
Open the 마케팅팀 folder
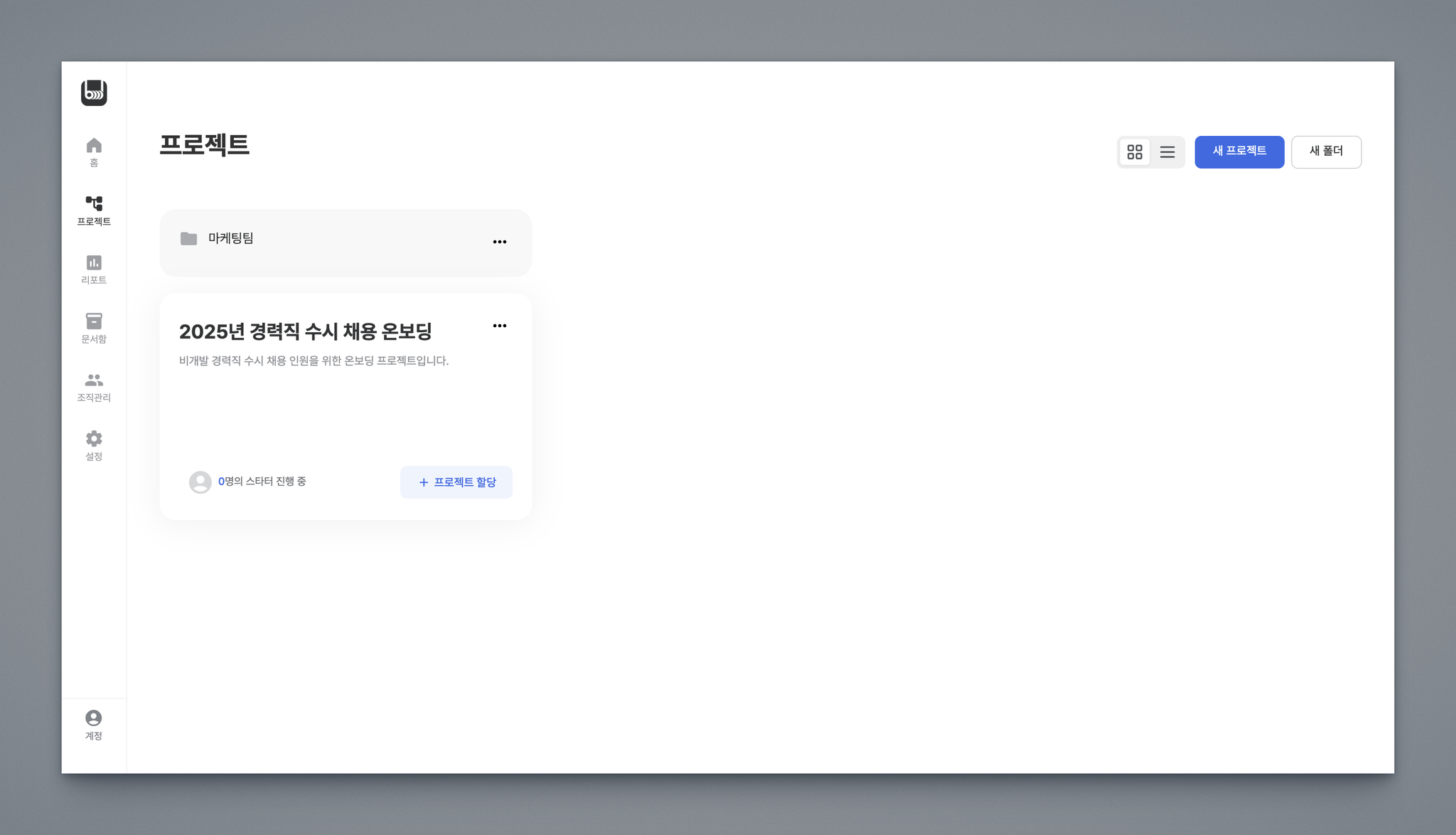coord(231,239)
